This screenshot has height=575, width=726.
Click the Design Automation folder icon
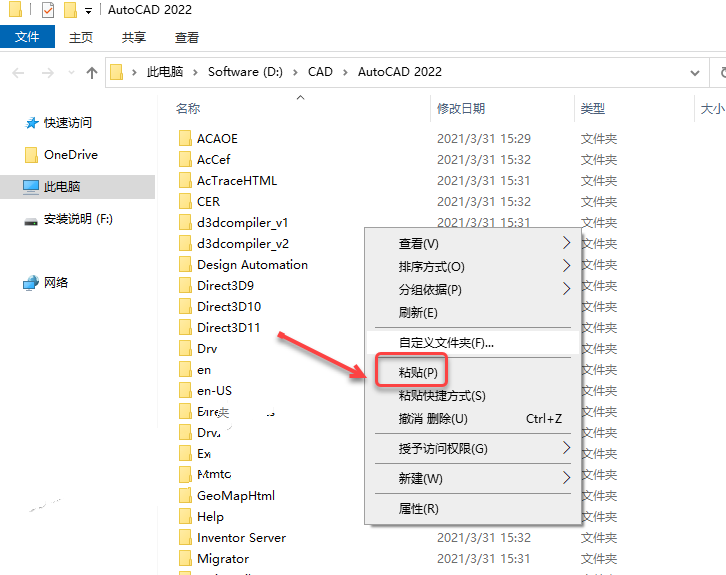[x=185, y=264]
